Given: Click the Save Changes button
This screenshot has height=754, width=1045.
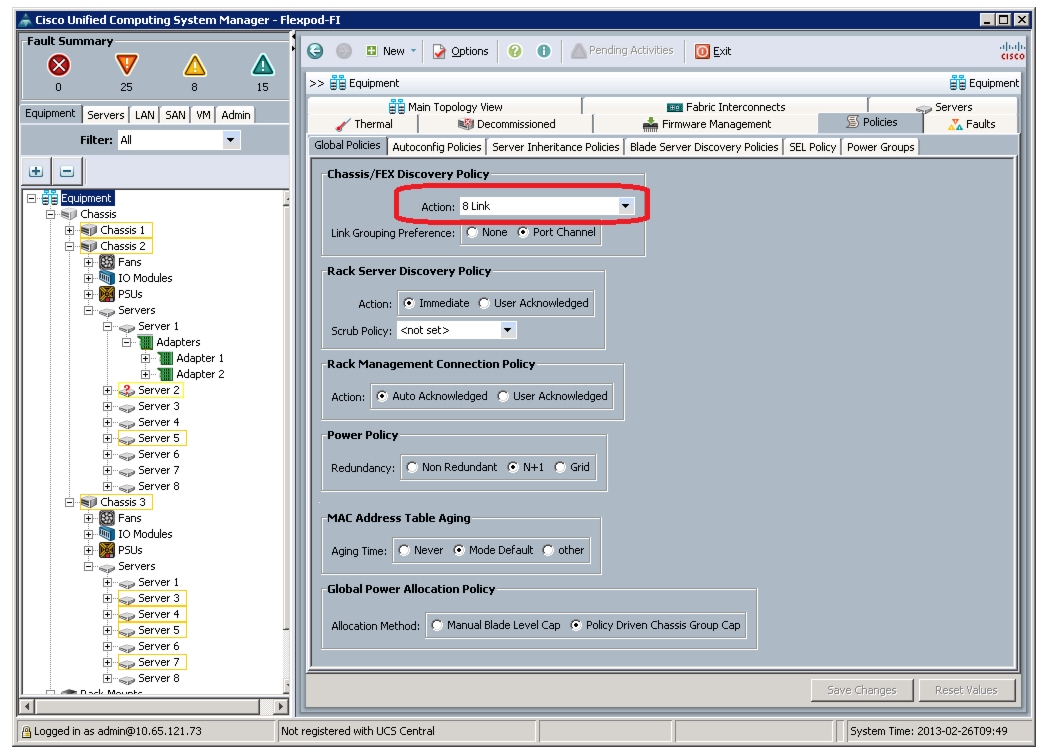Looking at the screenshot, I should 861,690.
